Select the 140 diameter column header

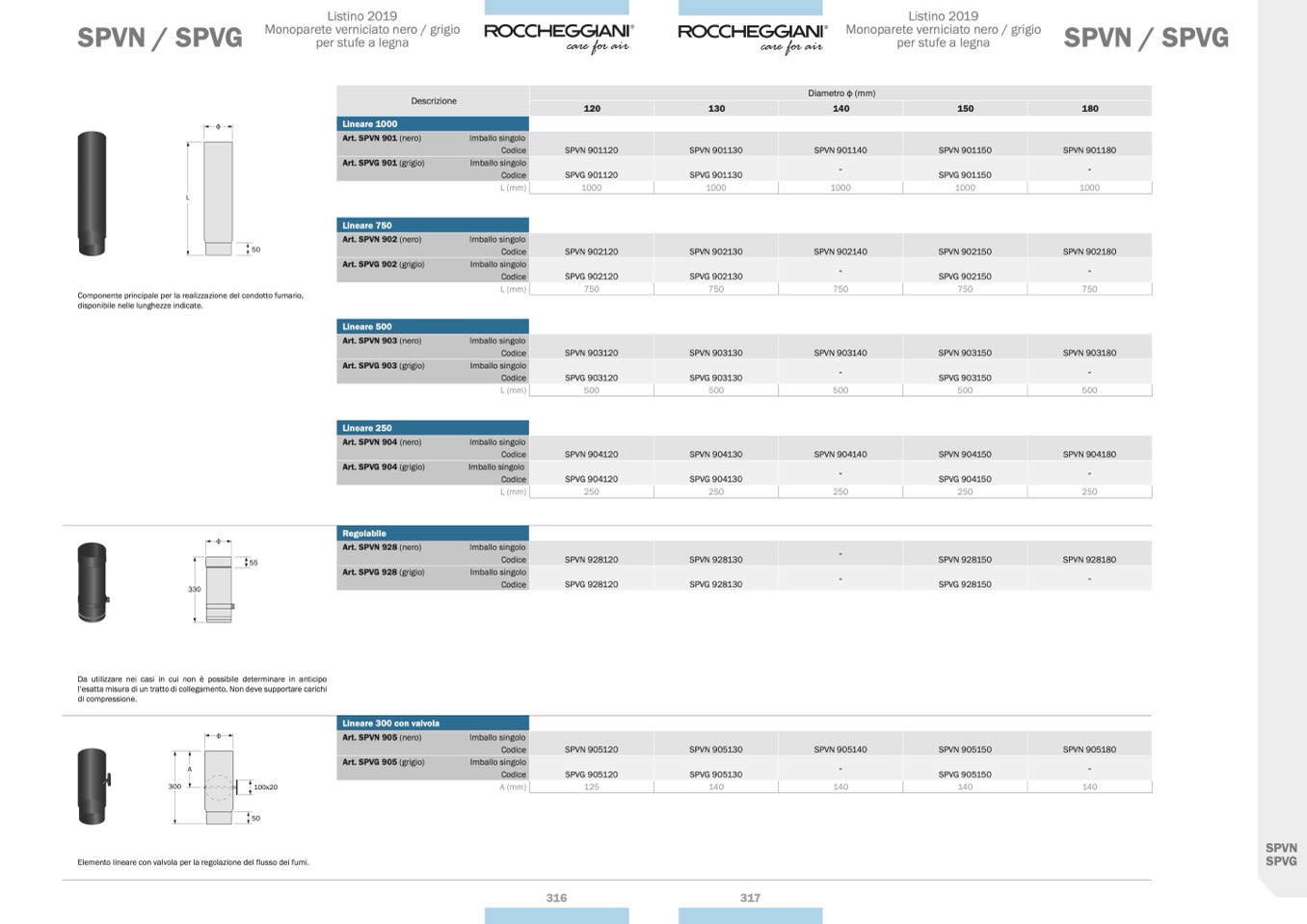(840, 109)
